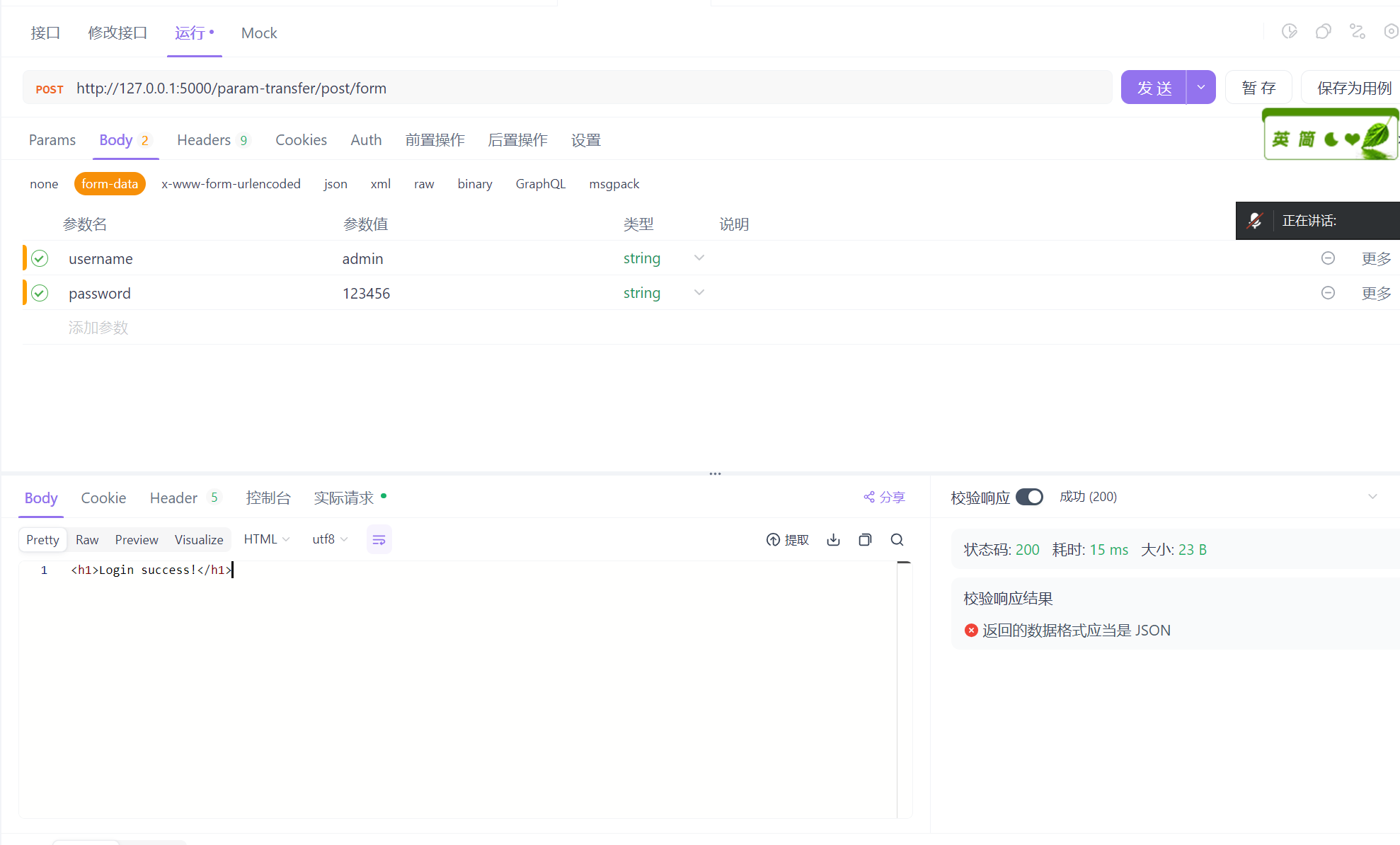The width and height of the screenshot is (1400, 845).
Task: Click the 保存为用例 button
Action: coord(1353,88)
